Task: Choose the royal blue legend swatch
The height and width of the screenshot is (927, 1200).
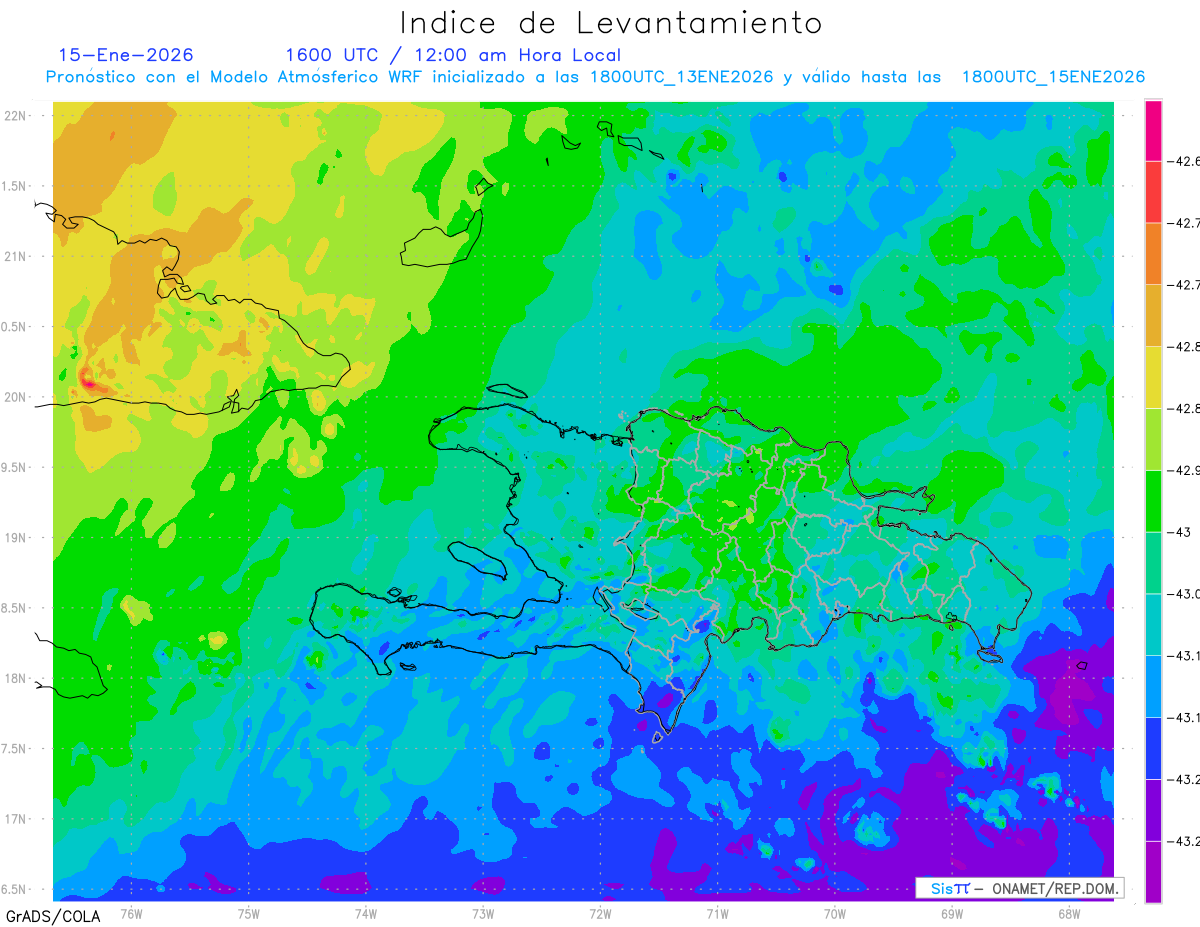Action: (x=1153, y=748)
